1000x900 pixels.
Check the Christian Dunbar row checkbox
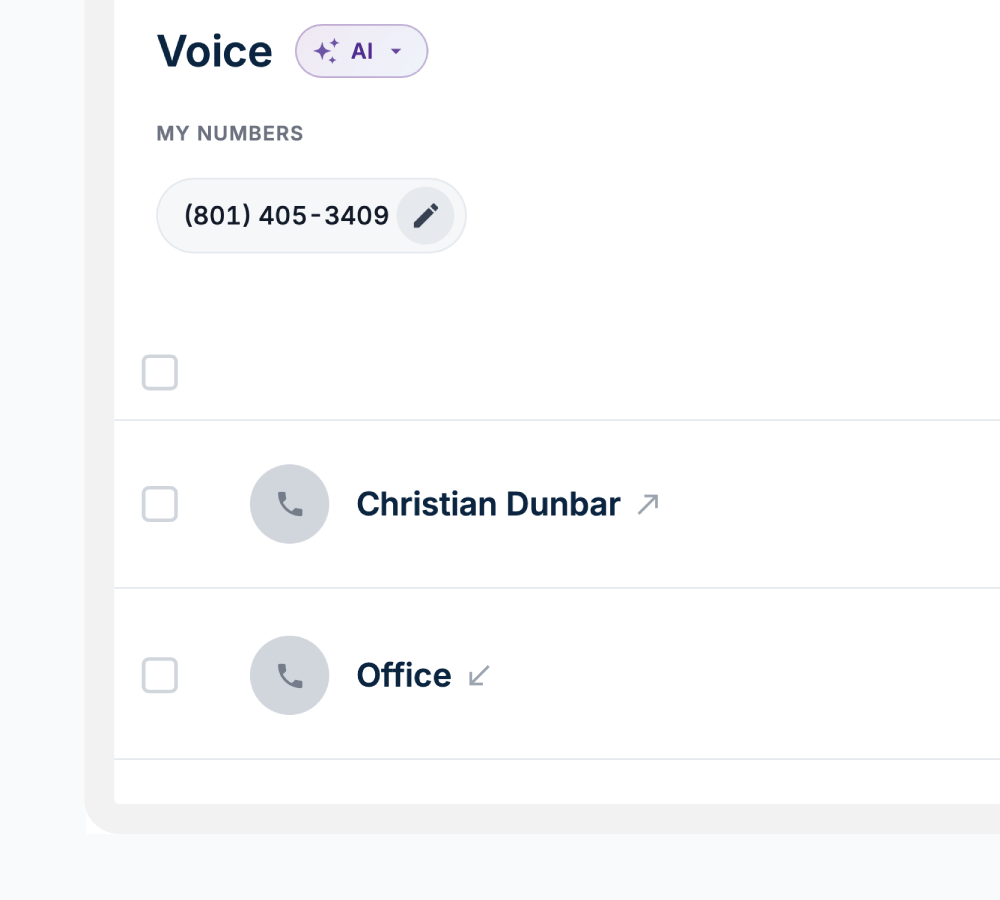click(160, 504)
